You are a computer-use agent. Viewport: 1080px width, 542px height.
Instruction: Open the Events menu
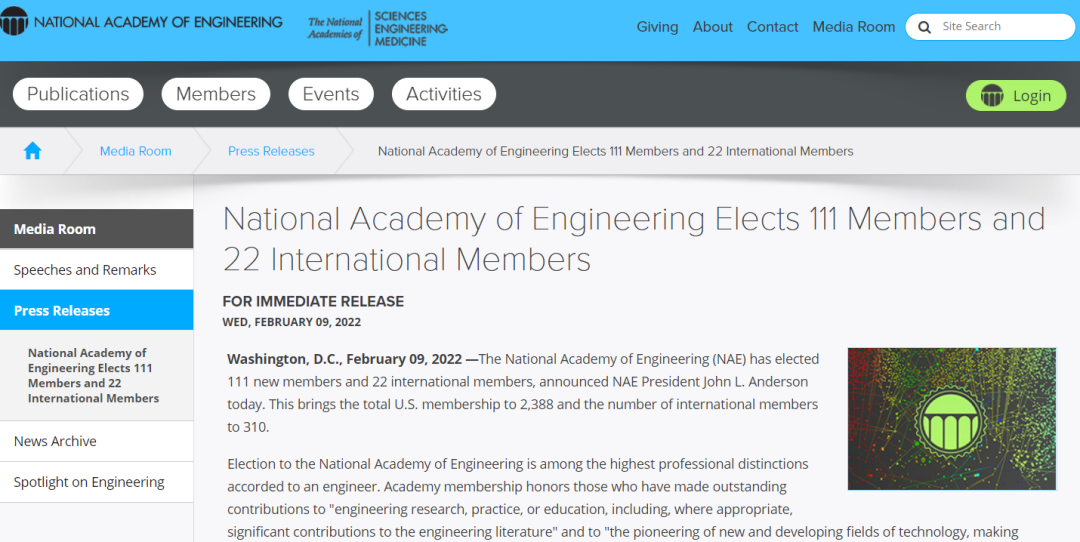331,94
